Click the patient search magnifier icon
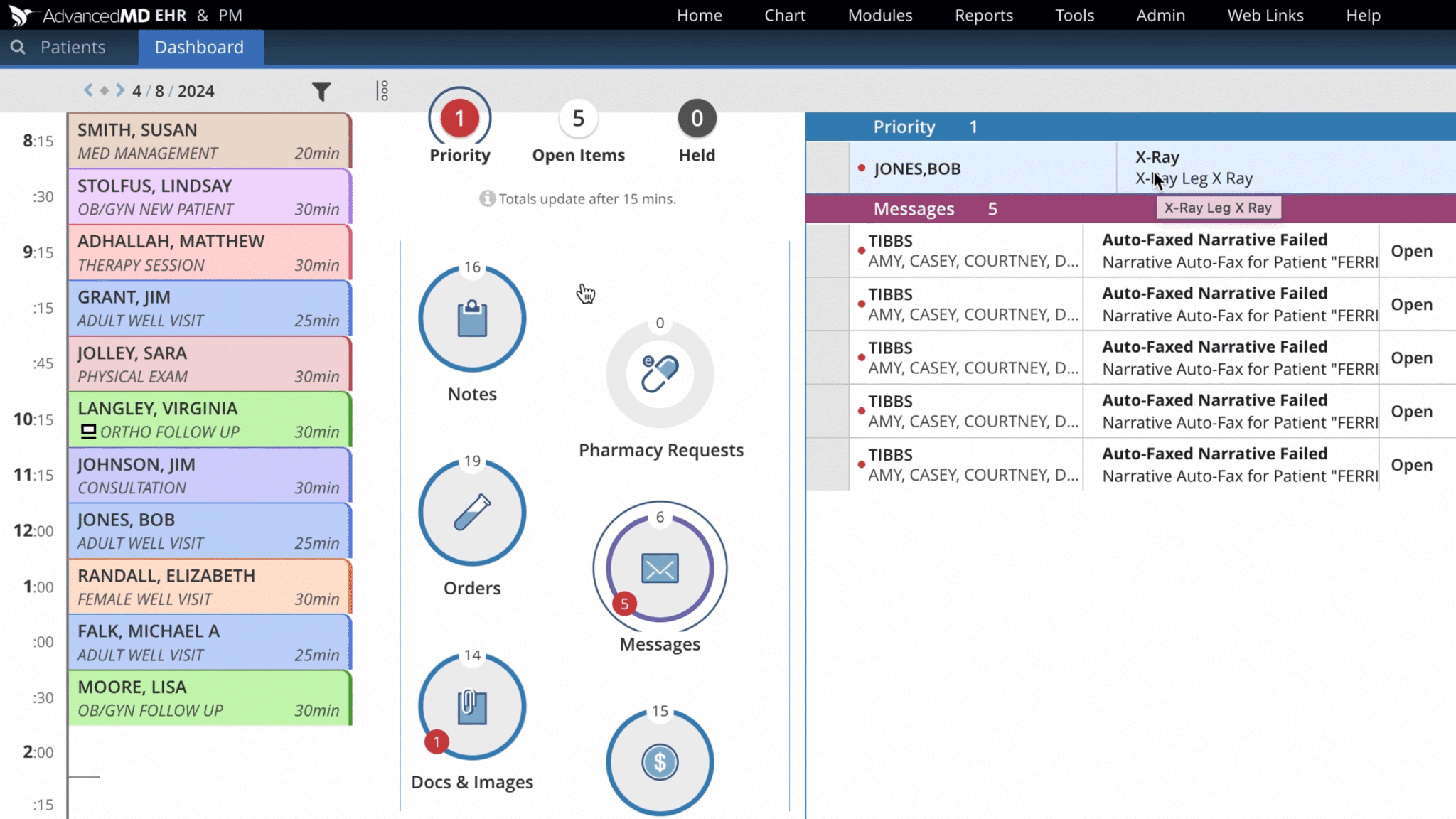Image resolution: width=1456 pixels, height=819 pixels. pyautogui.click(x=18, y=47)
